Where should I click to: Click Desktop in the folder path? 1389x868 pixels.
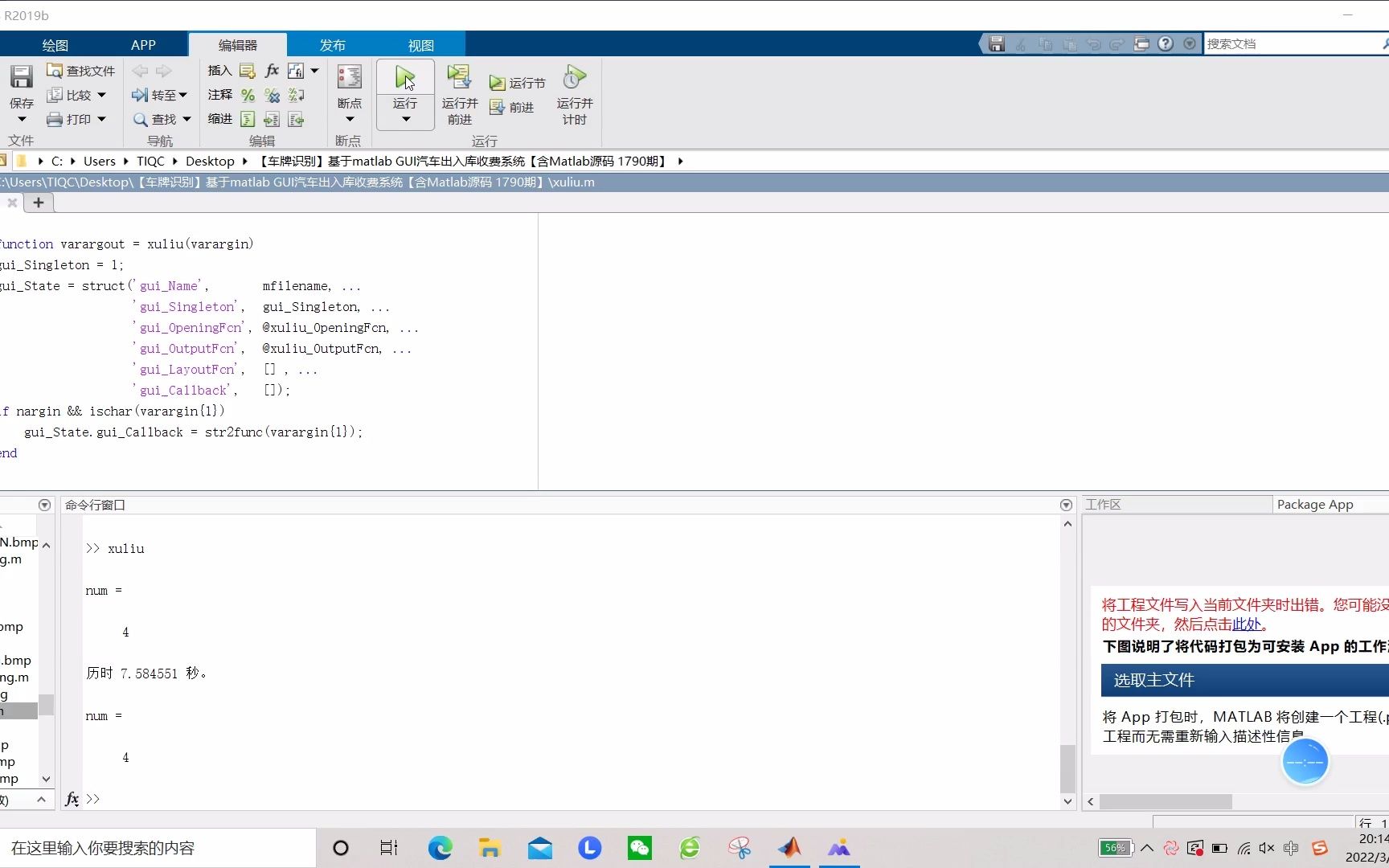(x=210, y=161)
